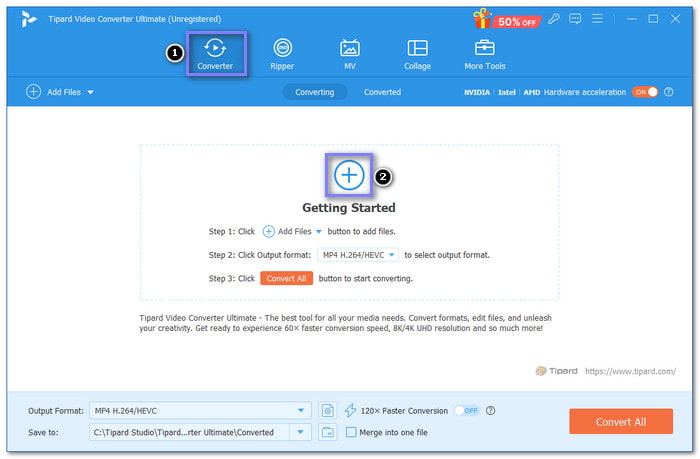Open the Output Format combo box
The width and height of the screenshot is (700, 459).
click(x=200, y=410)
